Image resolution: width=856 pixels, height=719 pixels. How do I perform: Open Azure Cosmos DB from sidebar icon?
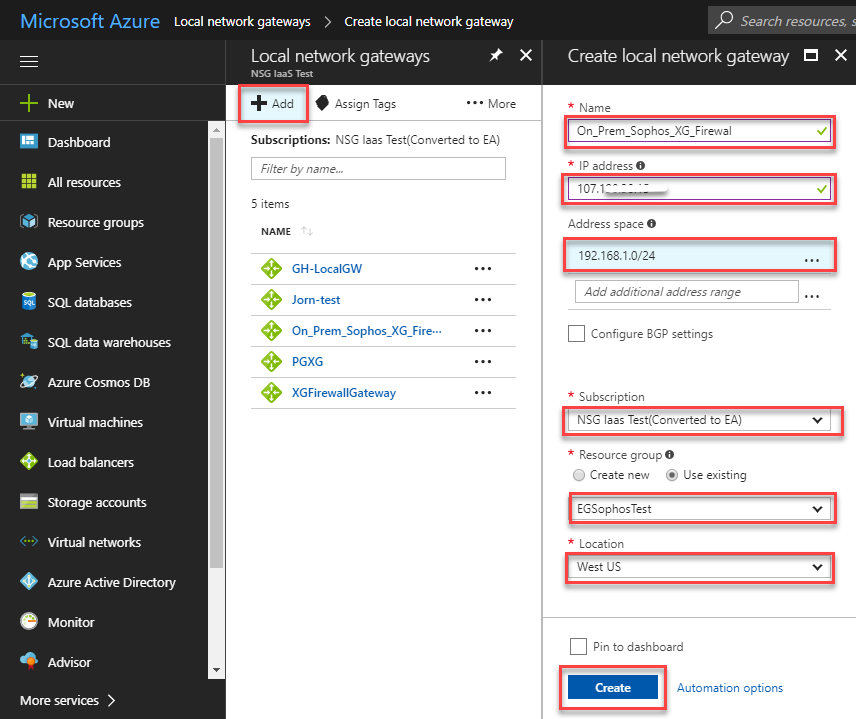29,382
